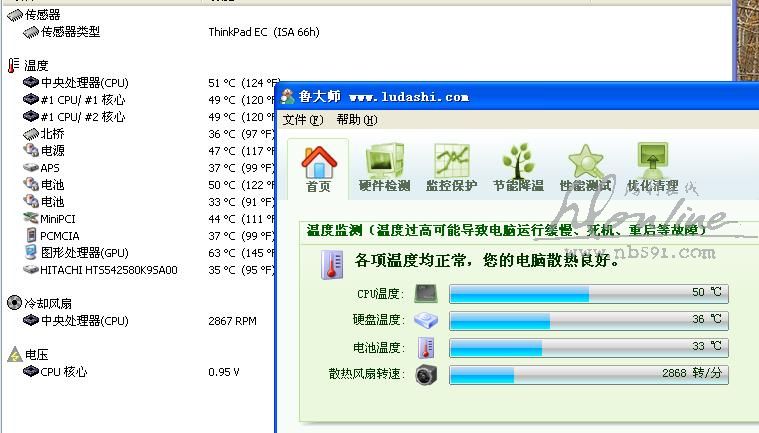Click the 图形处理器(GPU) monitor icon

(31, 252)
